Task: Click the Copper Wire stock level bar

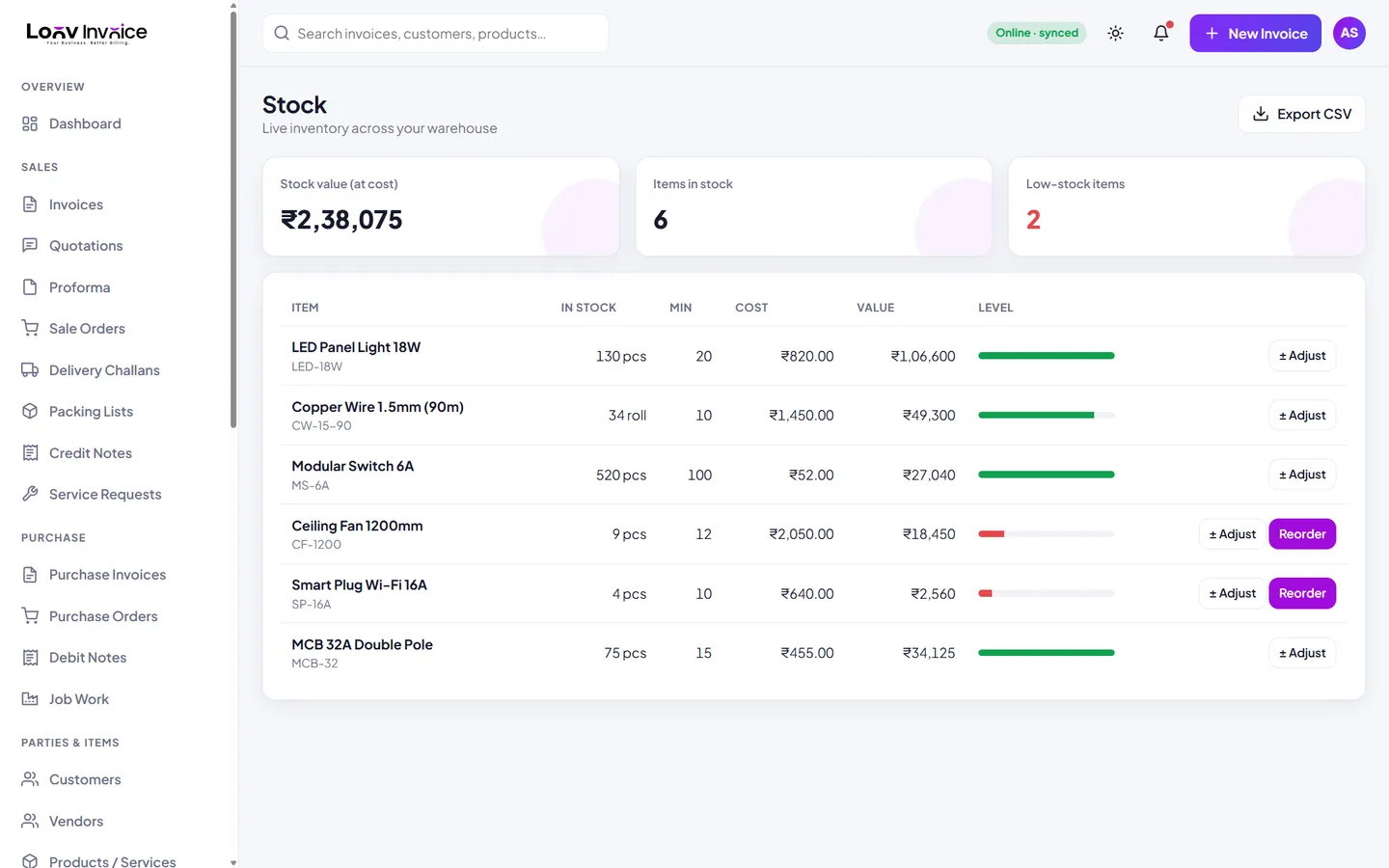Action: [x=1047, y=415]
